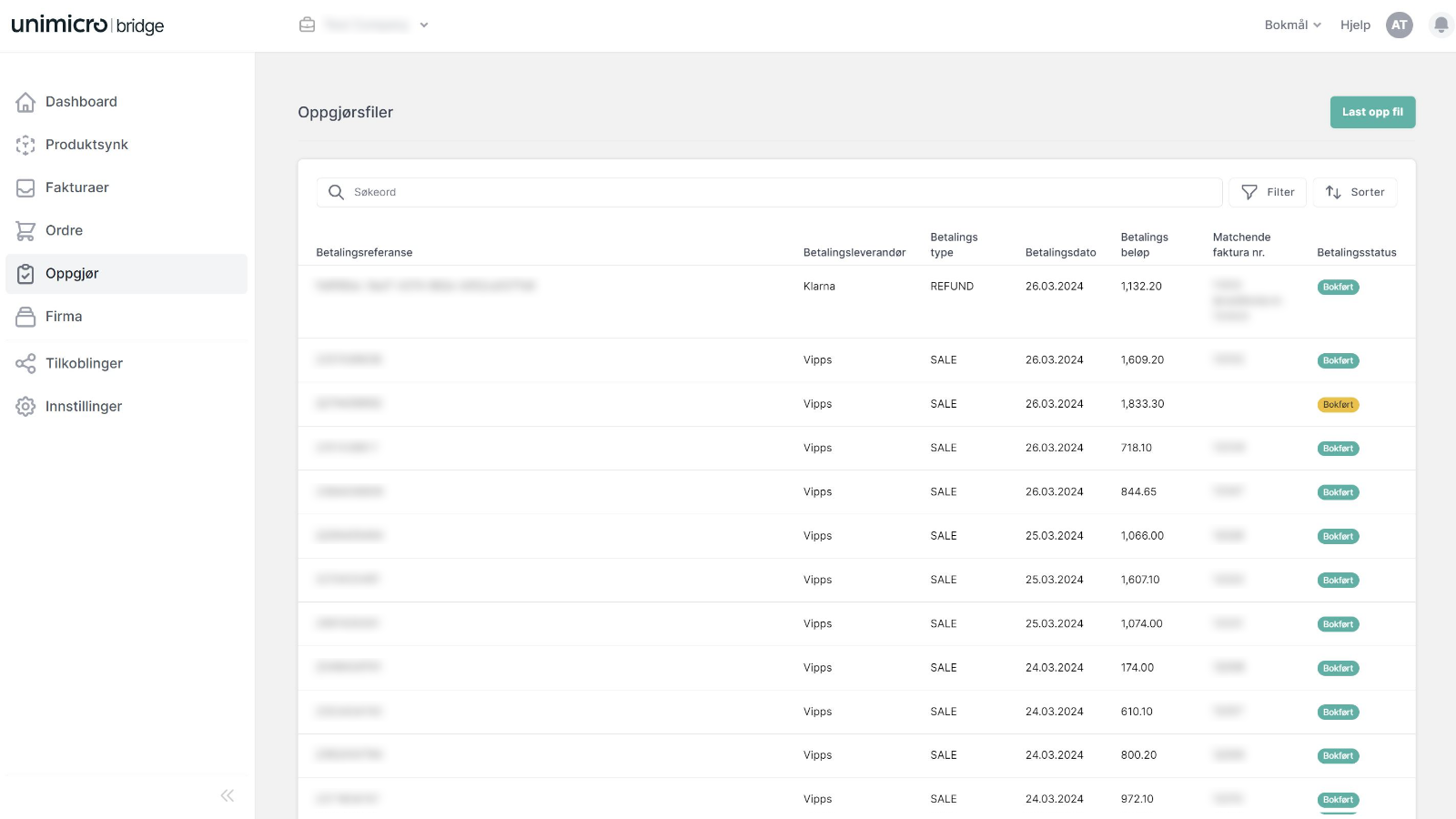Click SALE in the 174.00 row
Image resolution: width=1456 pixels, height=819 pixels.
pyautogui.click(x=943, y=668)
